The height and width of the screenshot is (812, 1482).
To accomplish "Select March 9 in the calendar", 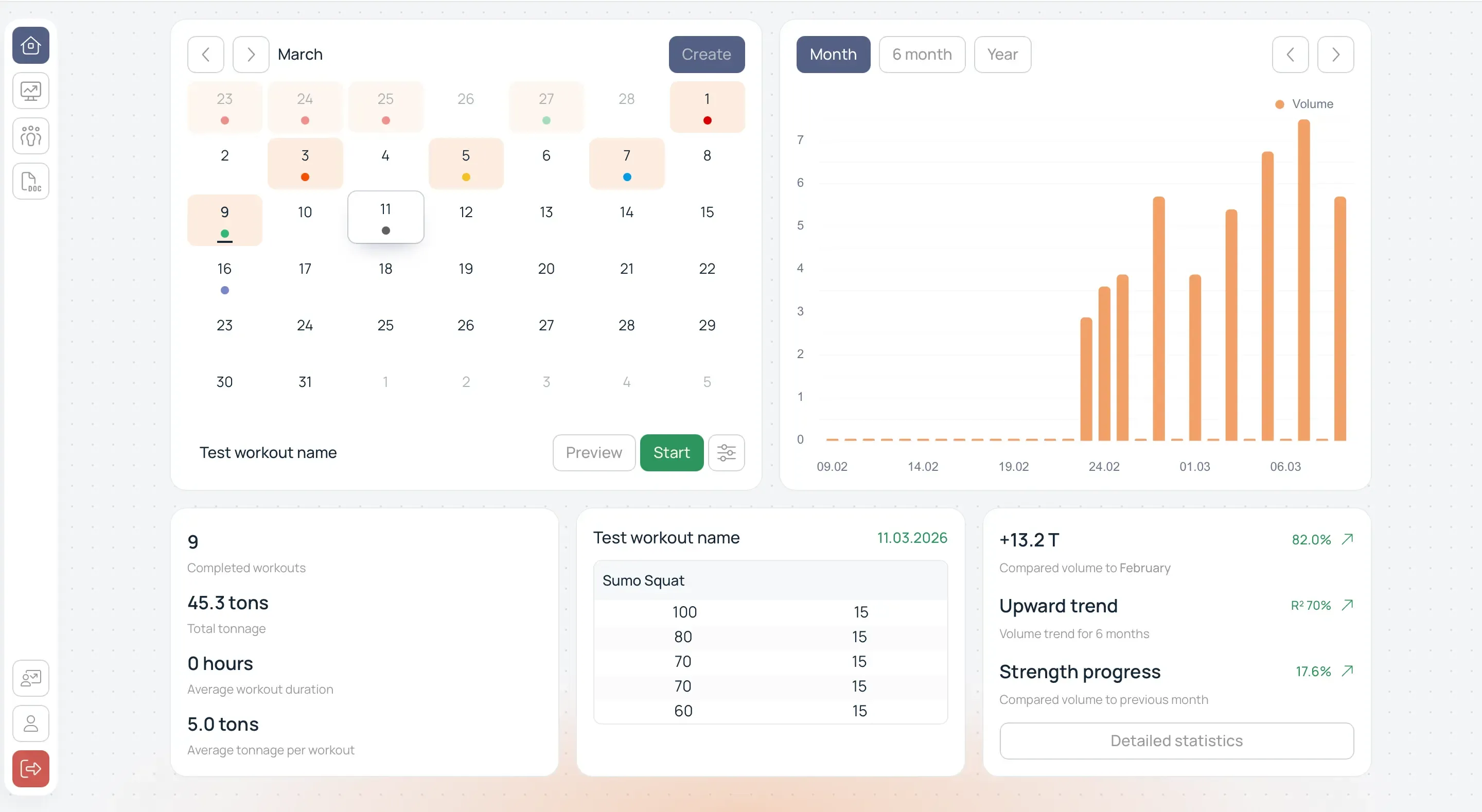I will coord(224,219).
